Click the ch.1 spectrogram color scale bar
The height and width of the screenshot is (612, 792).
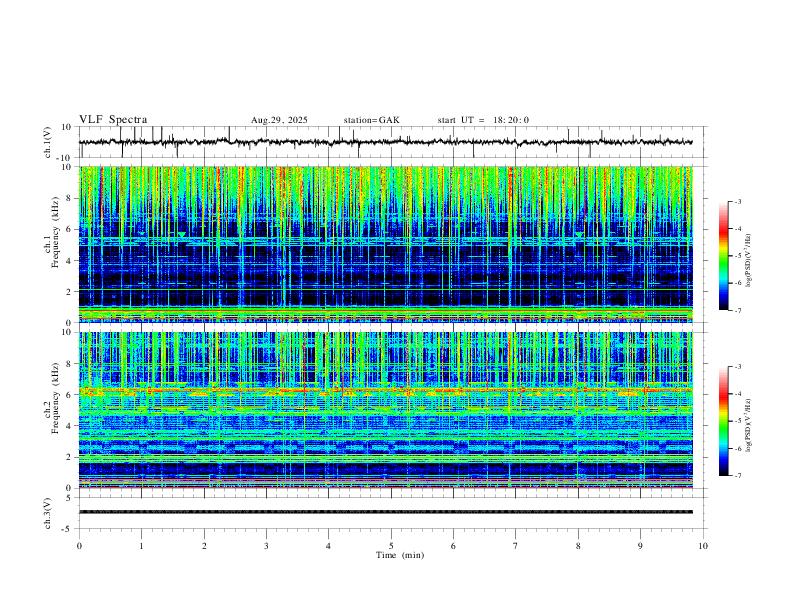point(723,256)
